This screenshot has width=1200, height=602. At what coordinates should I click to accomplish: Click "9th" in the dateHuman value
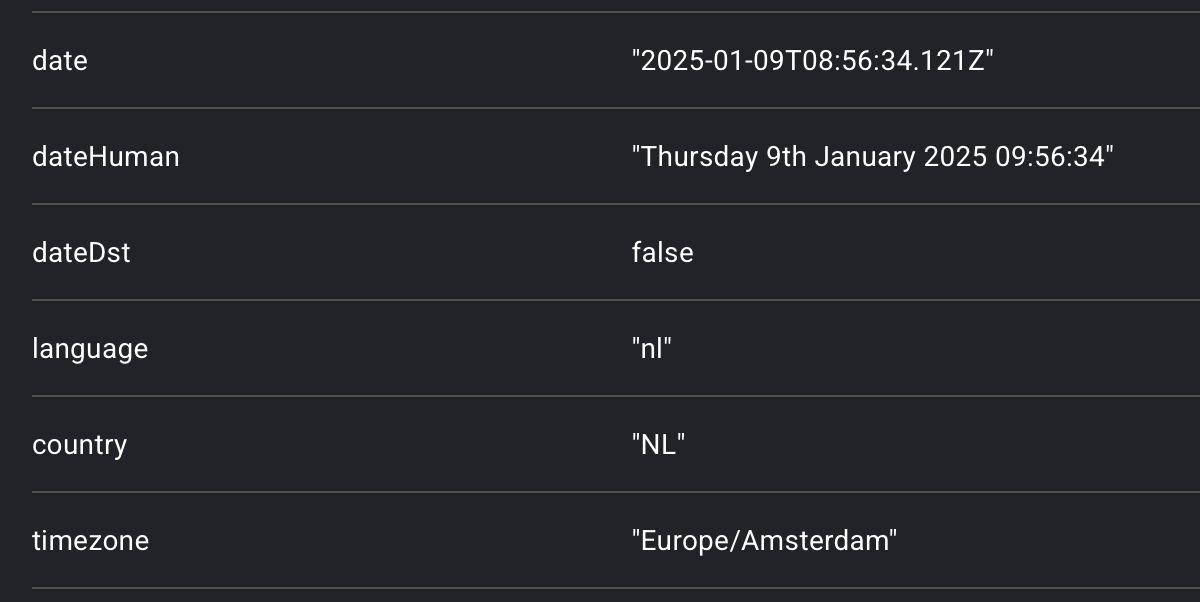(x=786, y=157)
